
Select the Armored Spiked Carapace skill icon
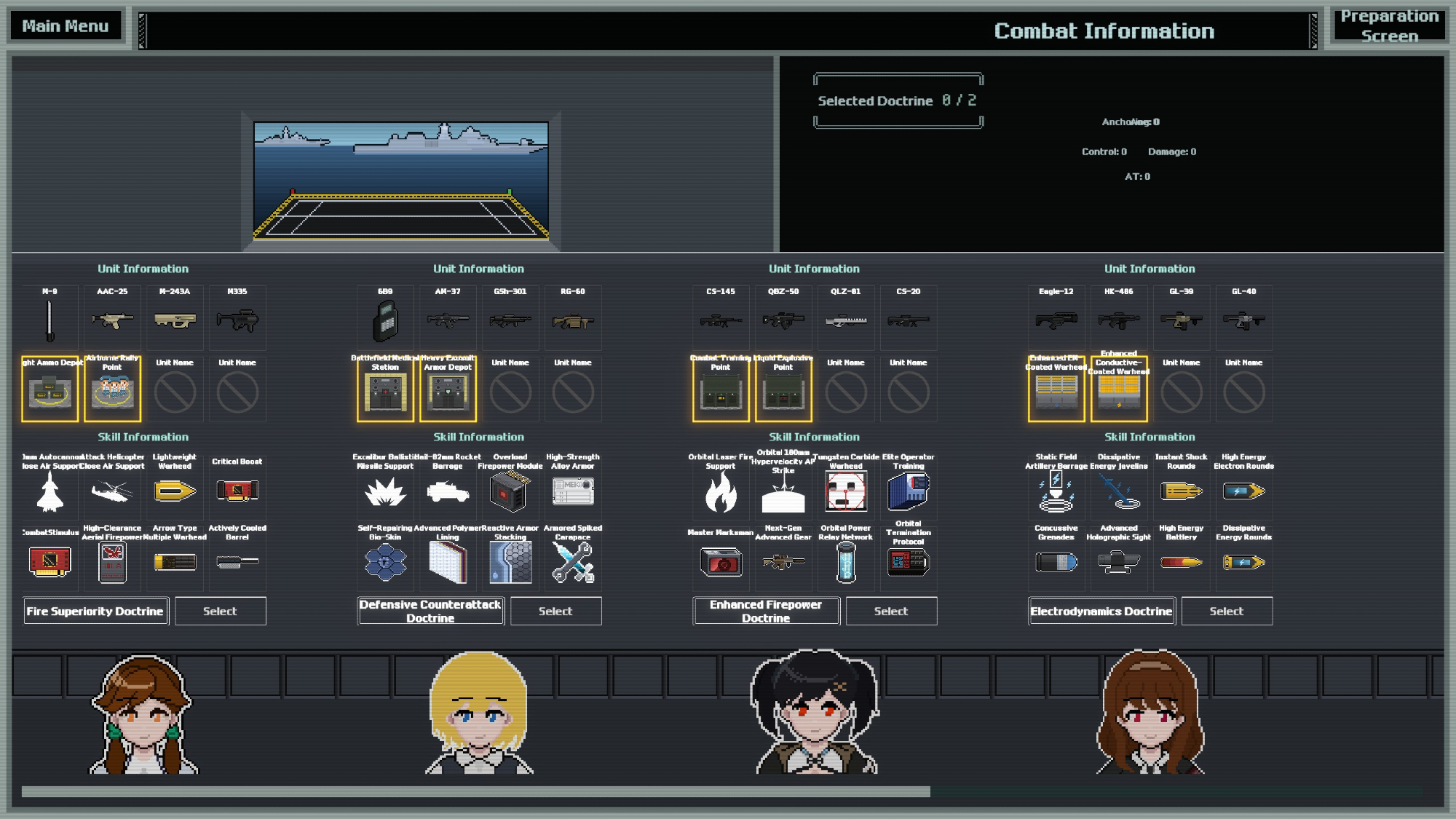pyautogui.click(x=573, y=562)
